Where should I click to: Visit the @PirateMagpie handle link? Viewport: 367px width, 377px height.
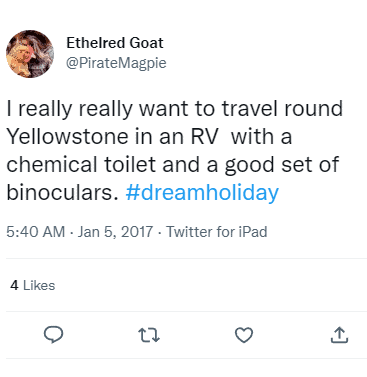pyautogui.click(x=116, y=63)
